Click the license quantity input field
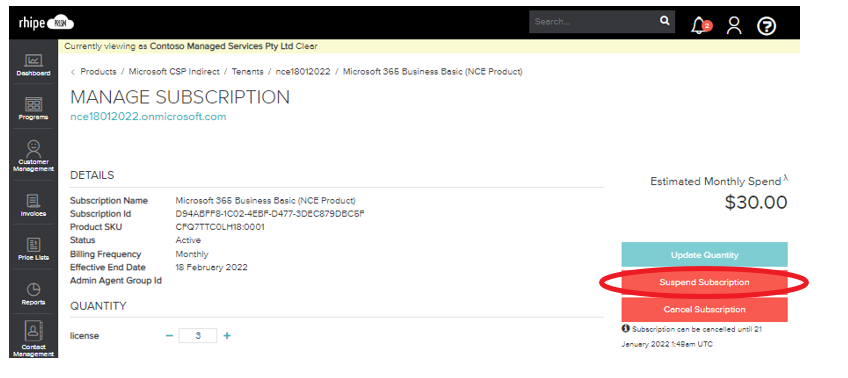Image resolution: width=848 pixels, height=378 pixels. coord(198,336)
